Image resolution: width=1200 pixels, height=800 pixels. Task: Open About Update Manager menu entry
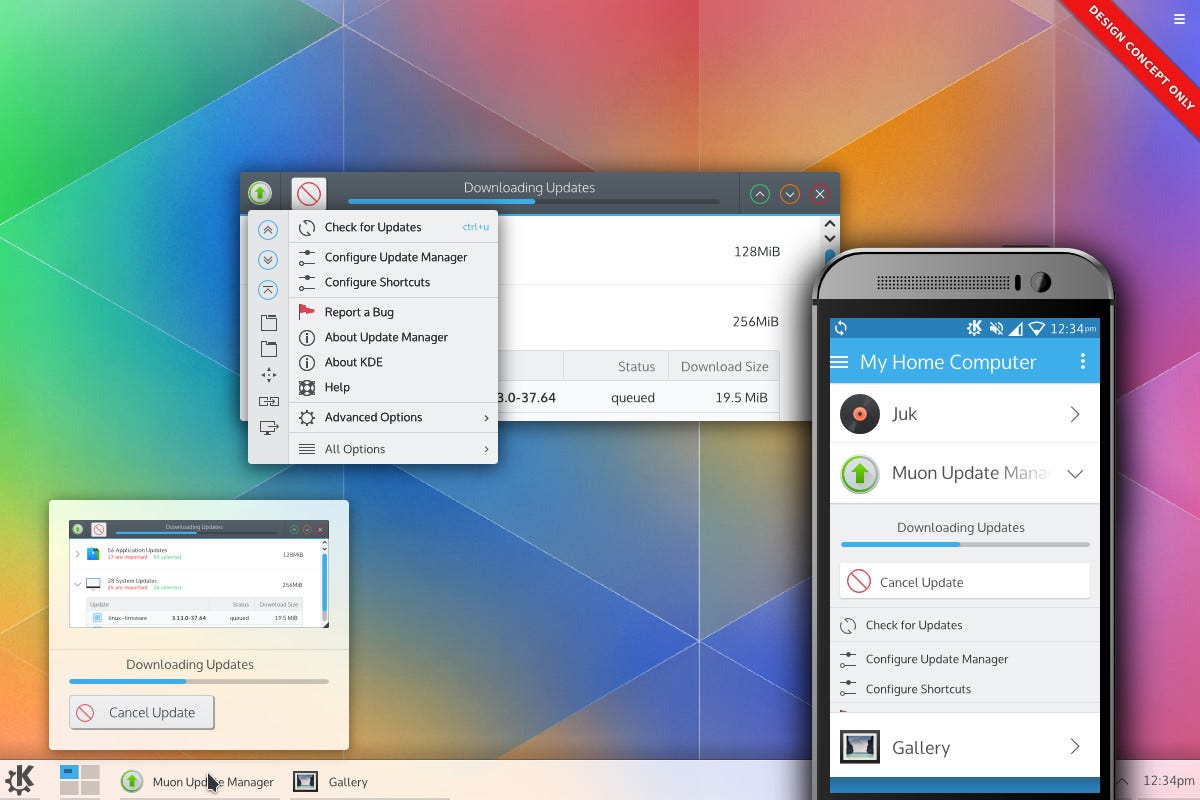pos(393,337)
